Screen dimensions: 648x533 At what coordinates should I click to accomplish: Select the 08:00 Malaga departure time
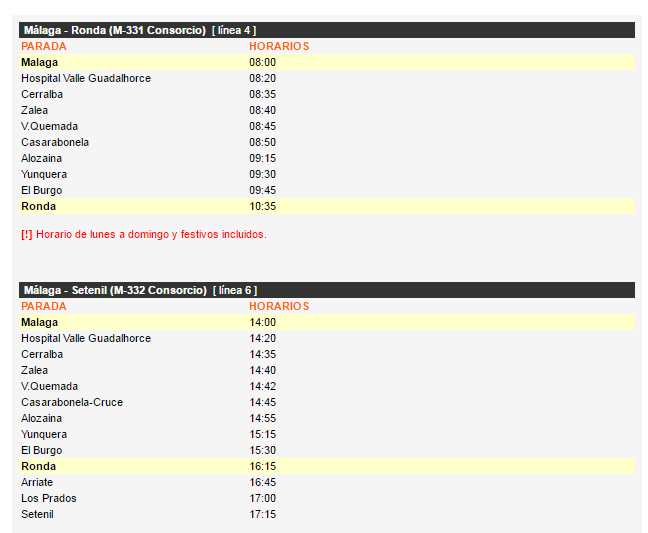tap(262, 63)
